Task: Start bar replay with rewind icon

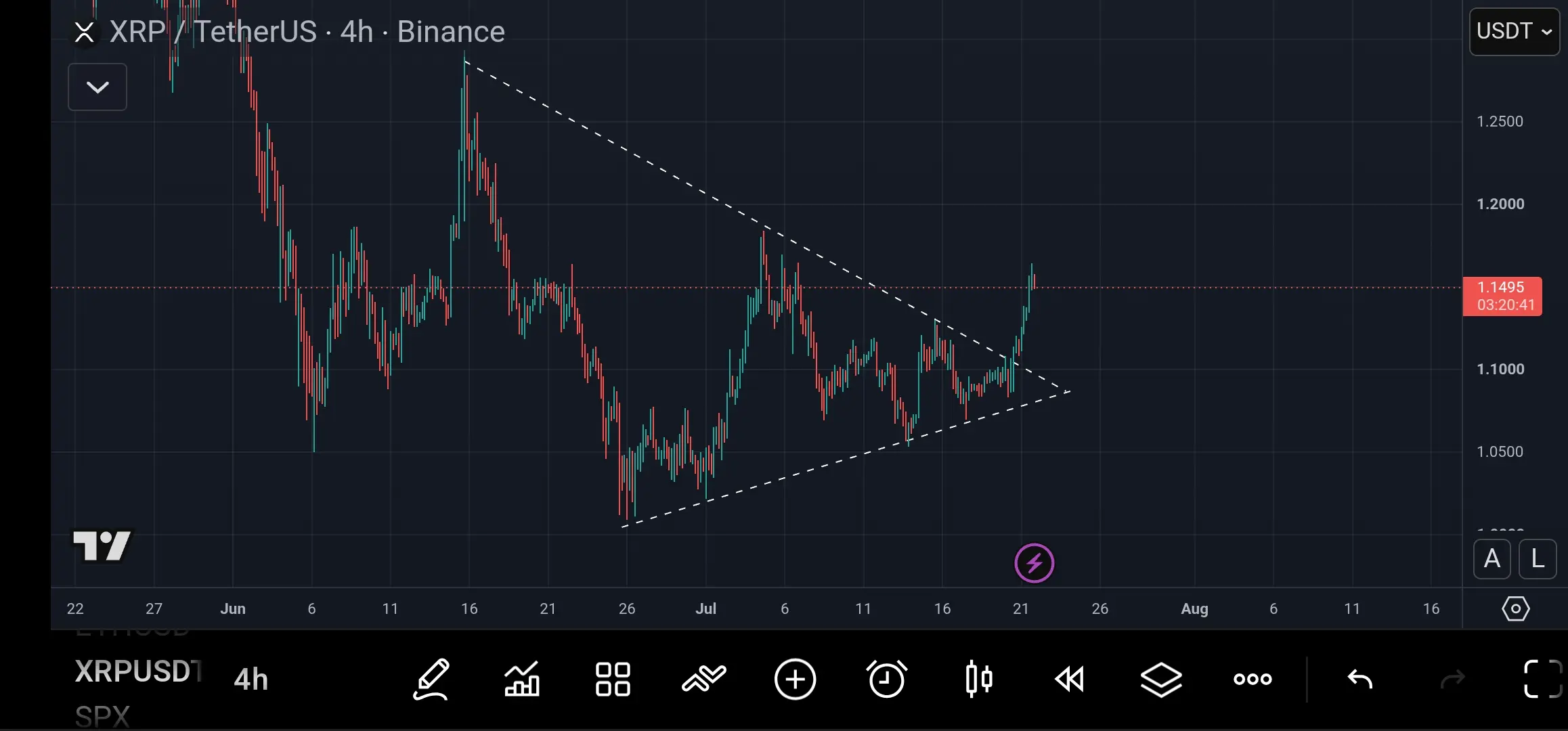Action: 1070,679
